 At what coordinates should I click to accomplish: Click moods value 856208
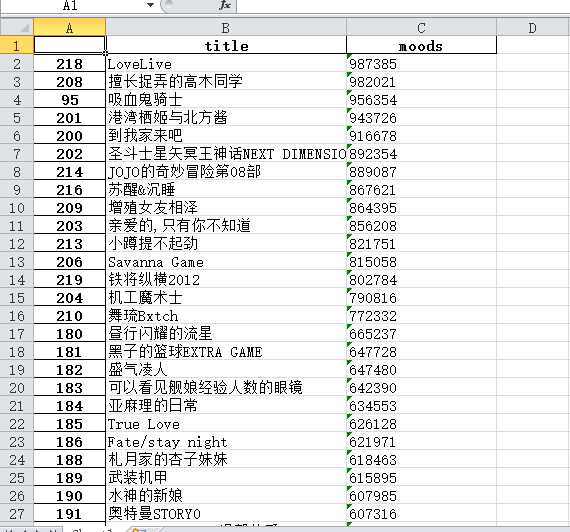click(x=421, y=225)
